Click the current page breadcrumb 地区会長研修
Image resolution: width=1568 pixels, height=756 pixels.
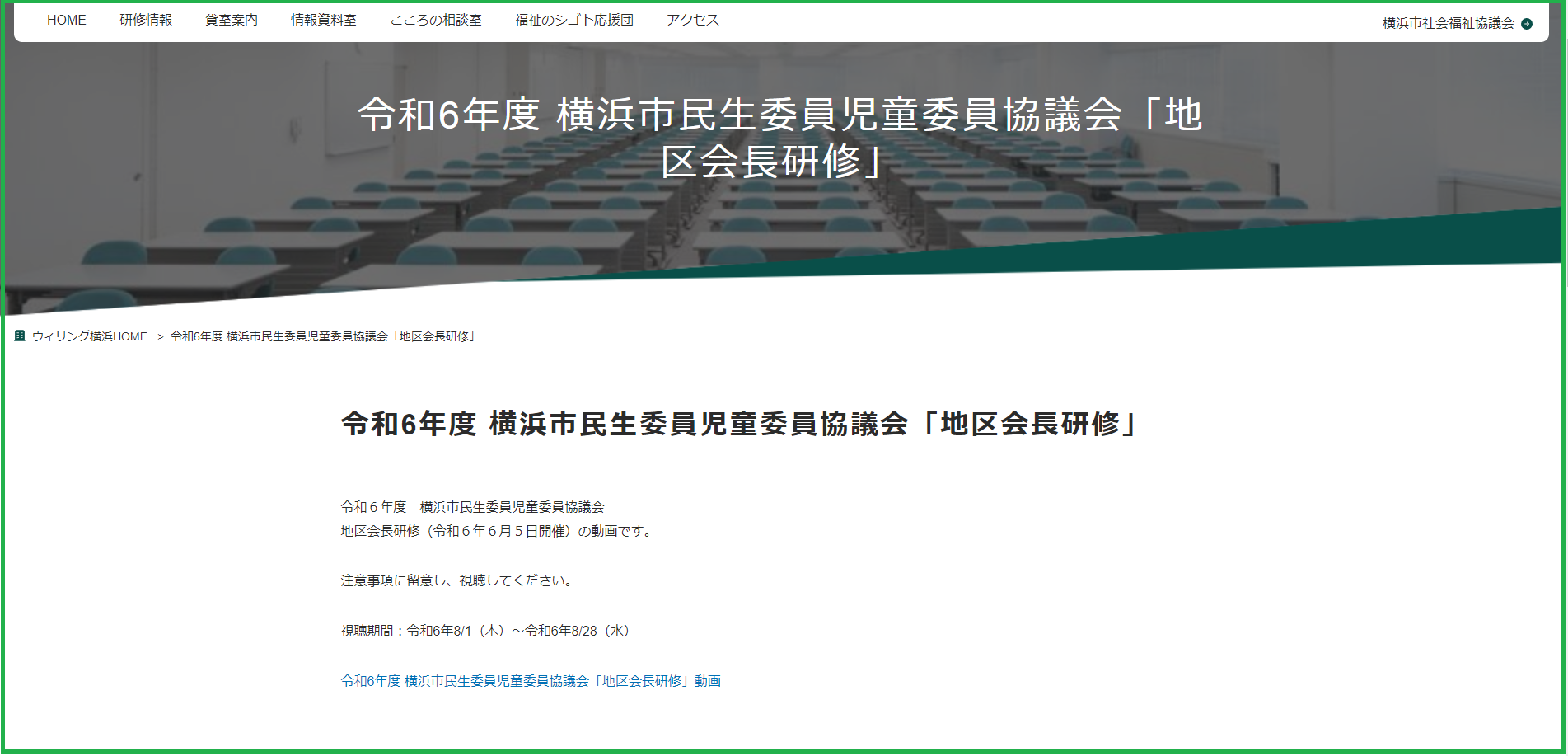click(x=323, y=336)
